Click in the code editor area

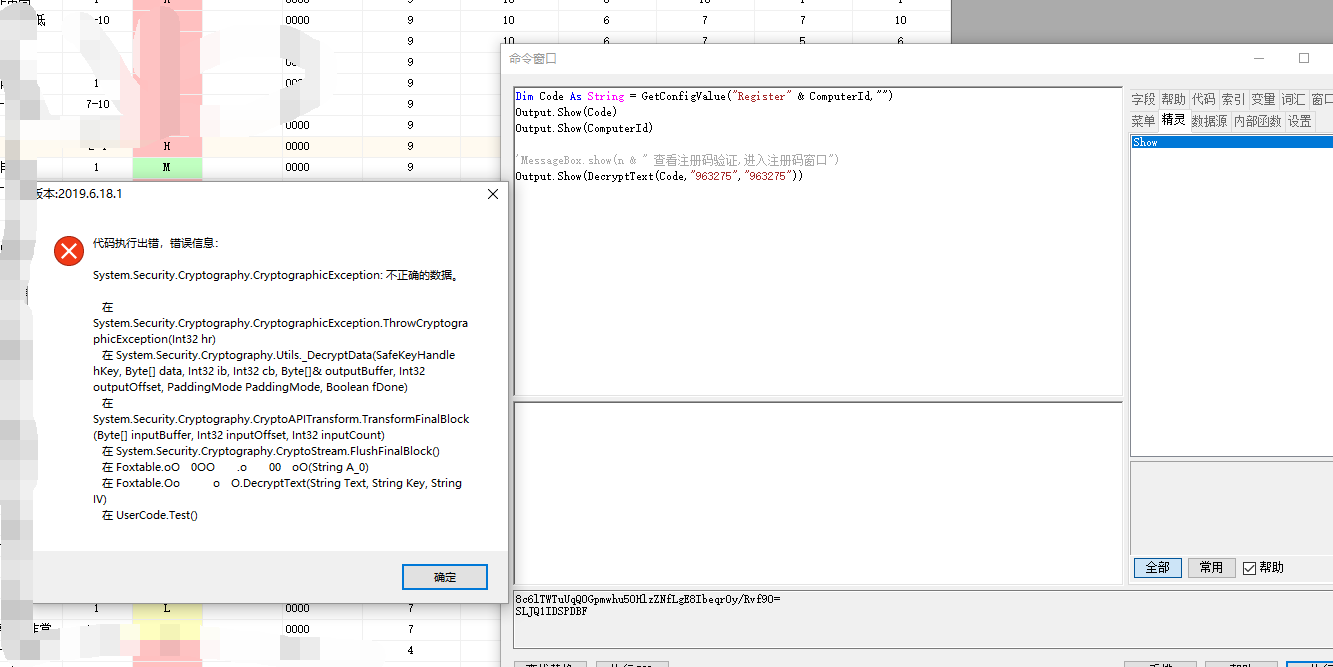pyautogui.click(x=817, y=290)
